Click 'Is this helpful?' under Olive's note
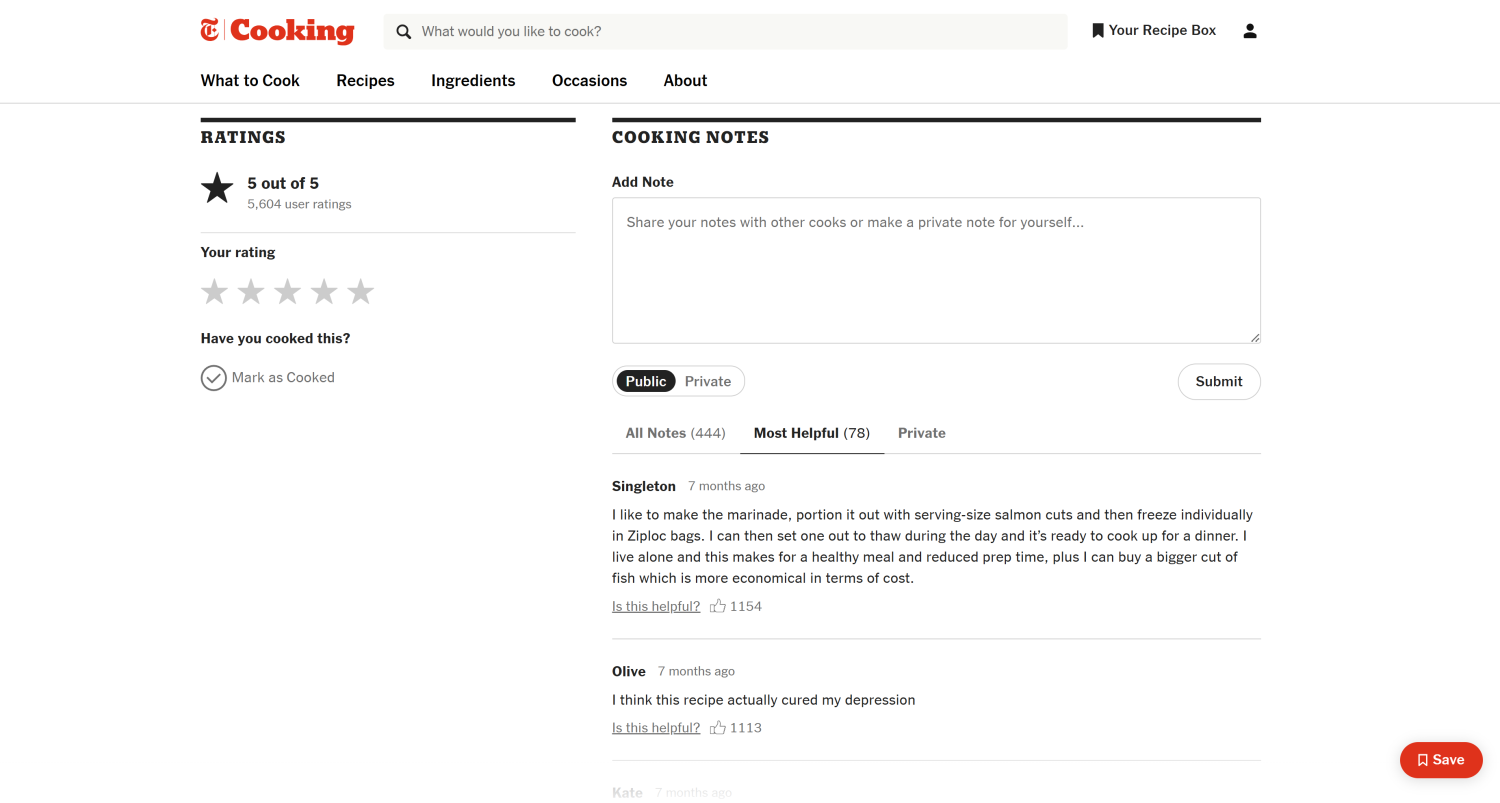1500x803 pixels. [x=655, y=727]
